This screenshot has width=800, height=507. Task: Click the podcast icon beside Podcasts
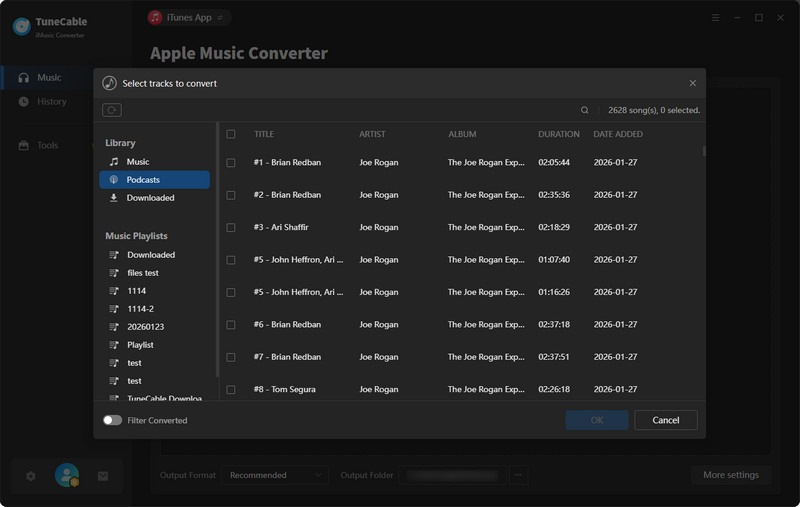[114, 180]
